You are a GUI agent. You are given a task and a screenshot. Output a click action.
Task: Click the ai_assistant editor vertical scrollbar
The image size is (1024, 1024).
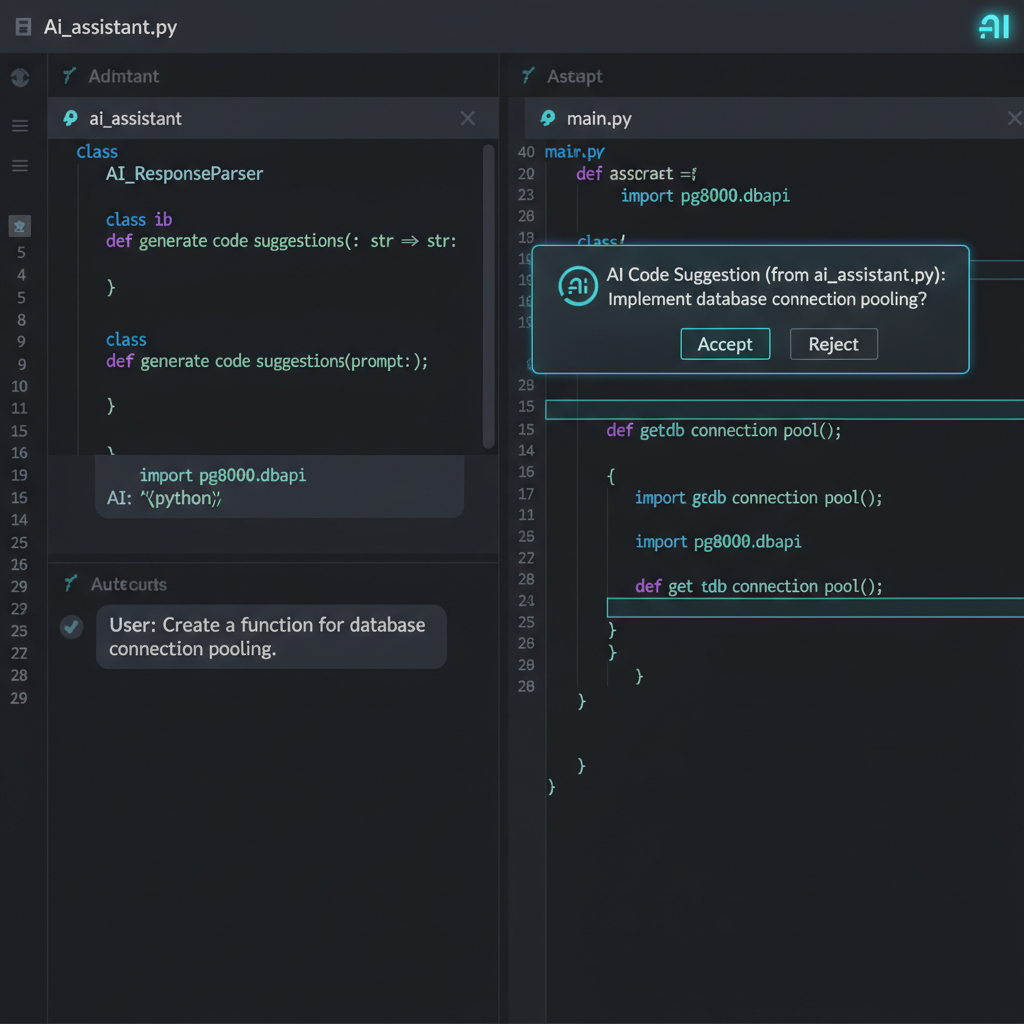488,296
